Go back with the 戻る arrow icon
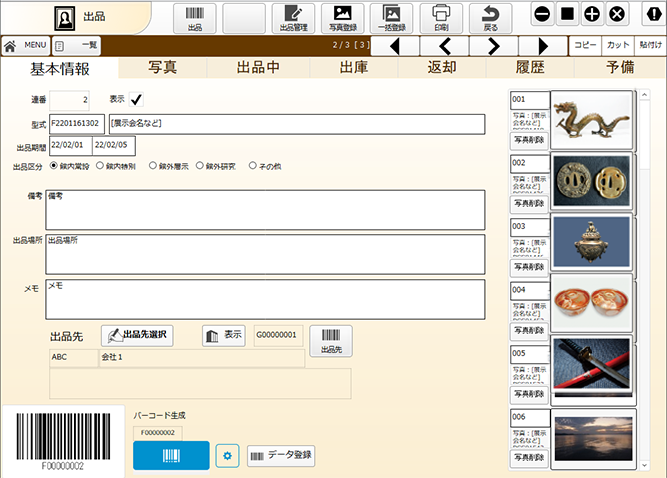The image size is (667, 478). click(490, 18)
